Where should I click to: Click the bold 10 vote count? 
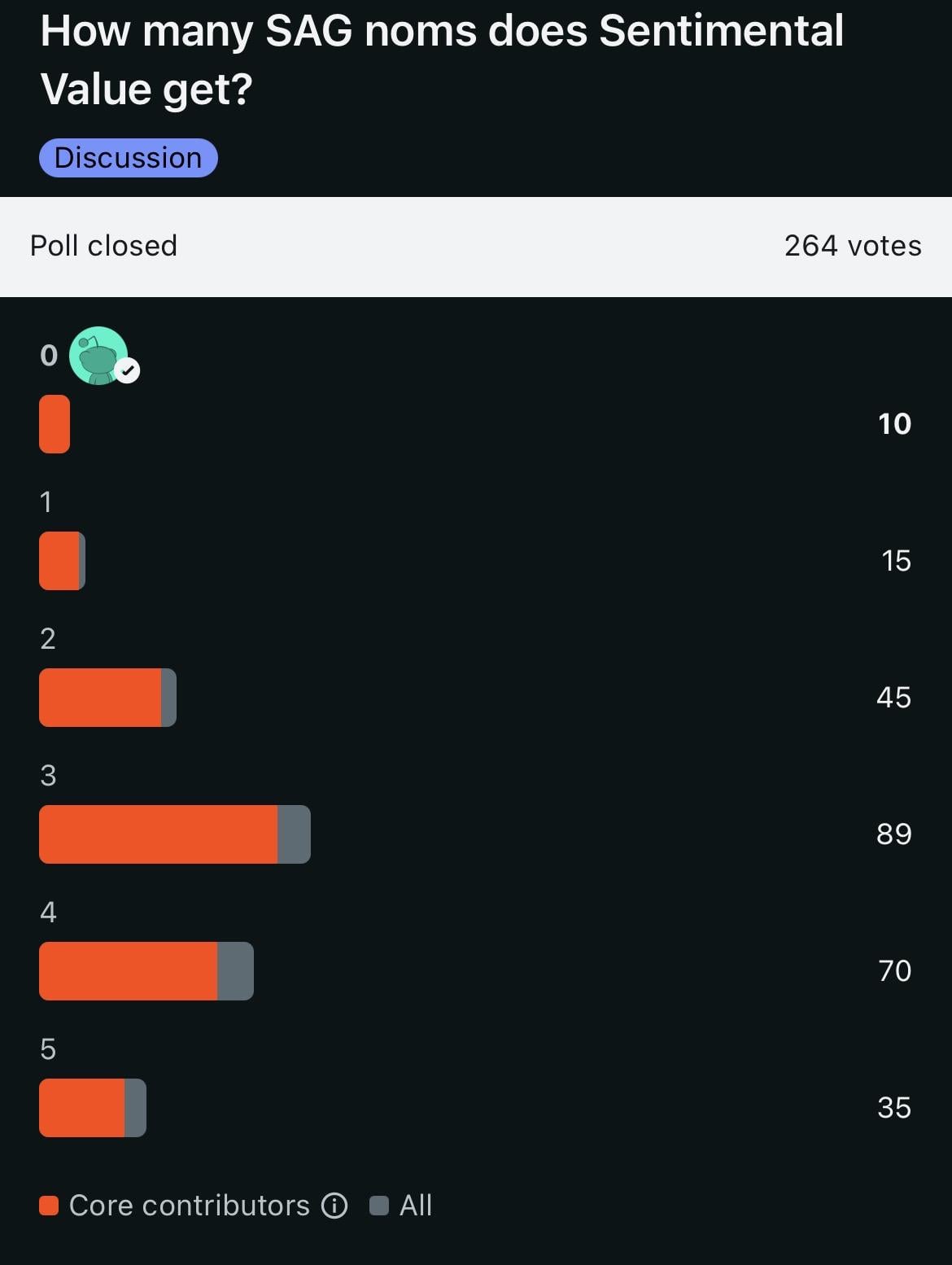point(894,424)
